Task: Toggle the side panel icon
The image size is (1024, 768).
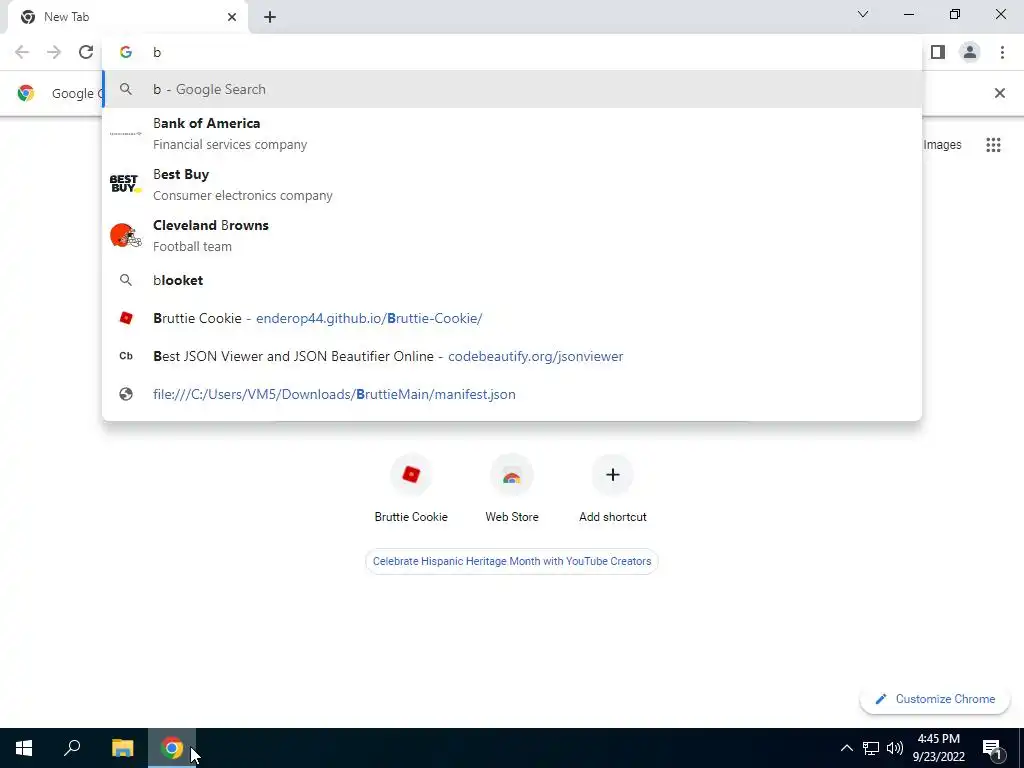Action: point(938,52)
